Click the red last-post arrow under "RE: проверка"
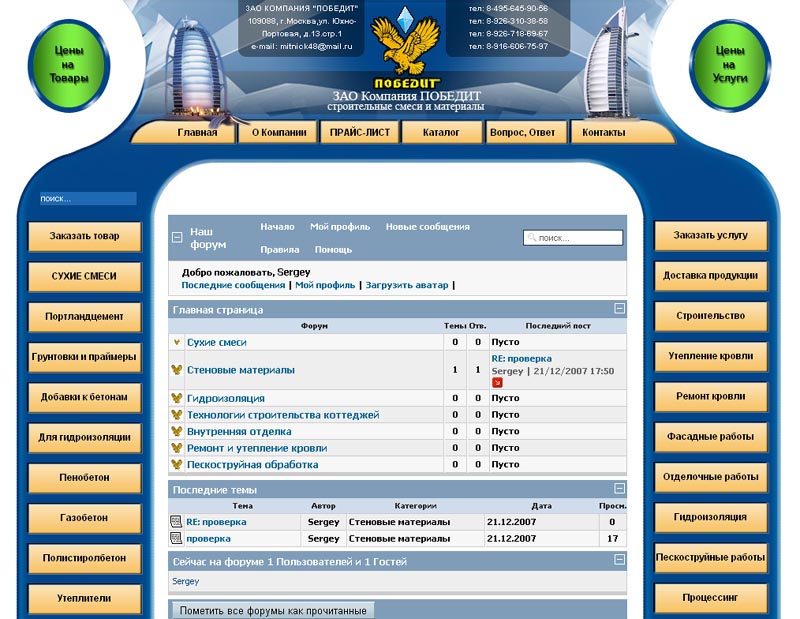 [x=497, y=383]
